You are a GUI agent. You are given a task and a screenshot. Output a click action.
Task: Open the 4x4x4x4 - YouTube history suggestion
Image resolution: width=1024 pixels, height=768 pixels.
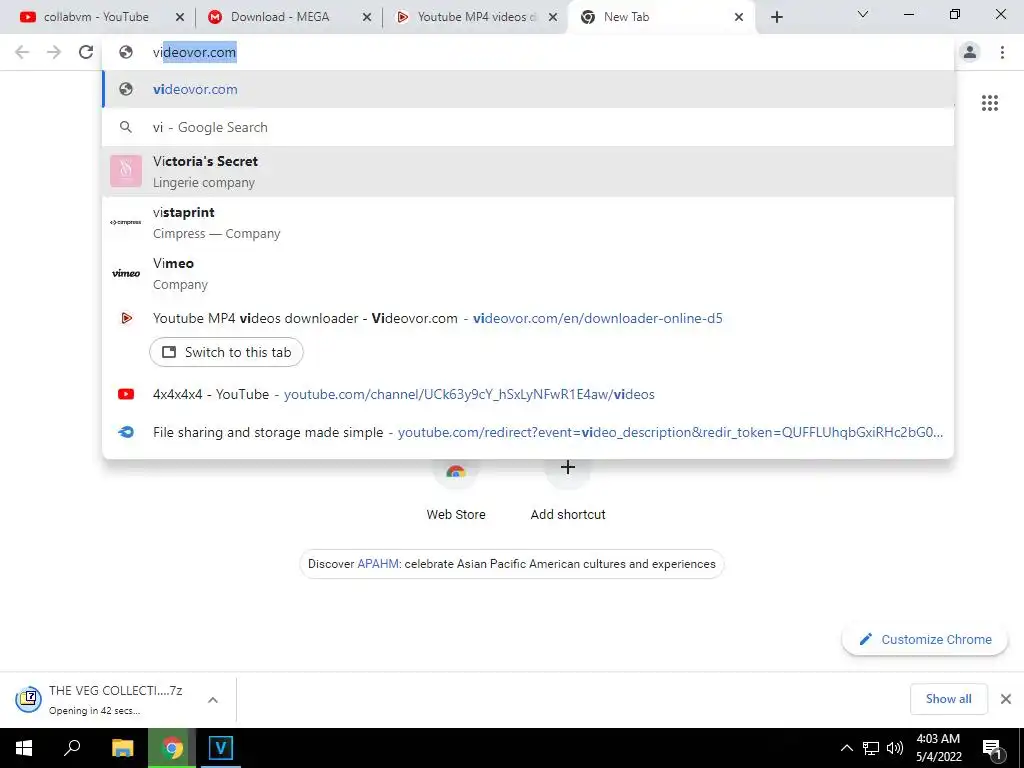[x=528, y=394]
